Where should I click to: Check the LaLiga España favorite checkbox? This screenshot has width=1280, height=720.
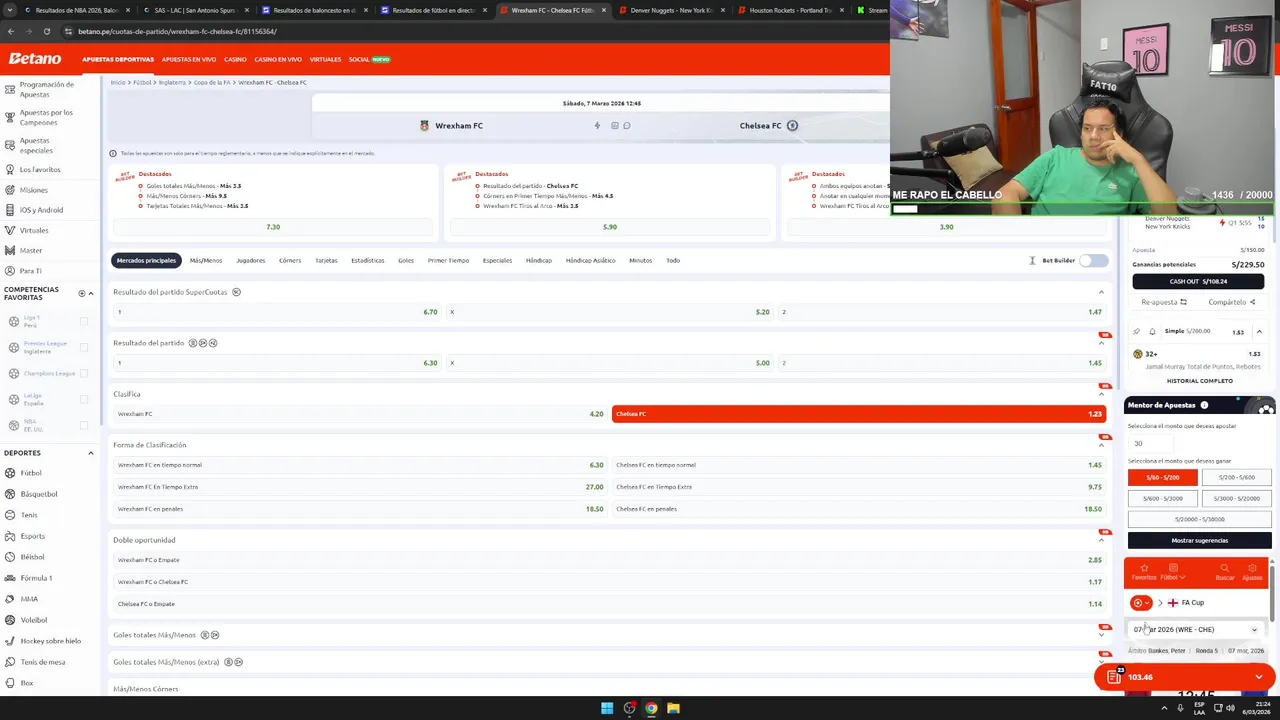click(84, 399)
